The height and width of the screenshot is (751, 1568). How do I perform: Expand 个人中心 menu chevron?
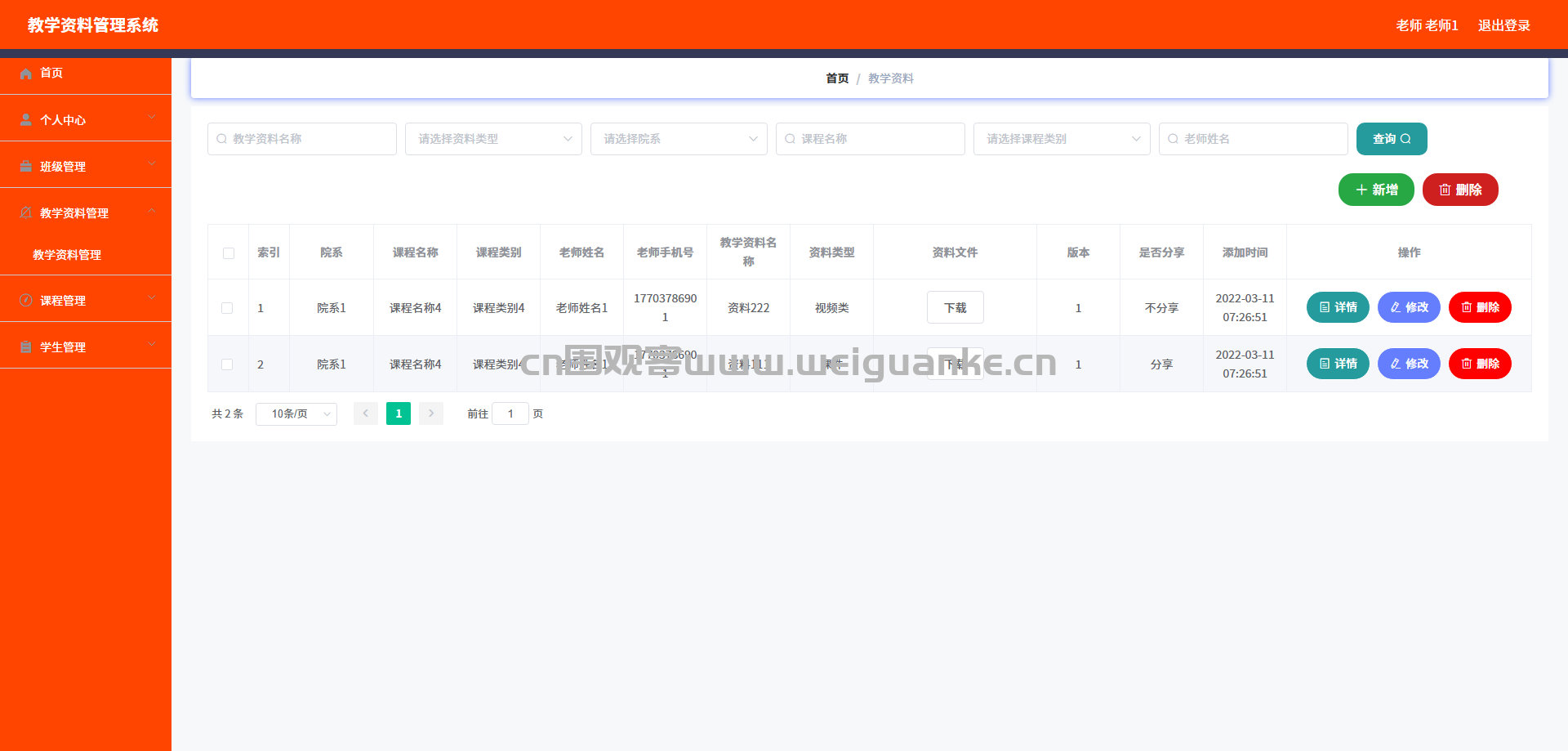point(152,118)
